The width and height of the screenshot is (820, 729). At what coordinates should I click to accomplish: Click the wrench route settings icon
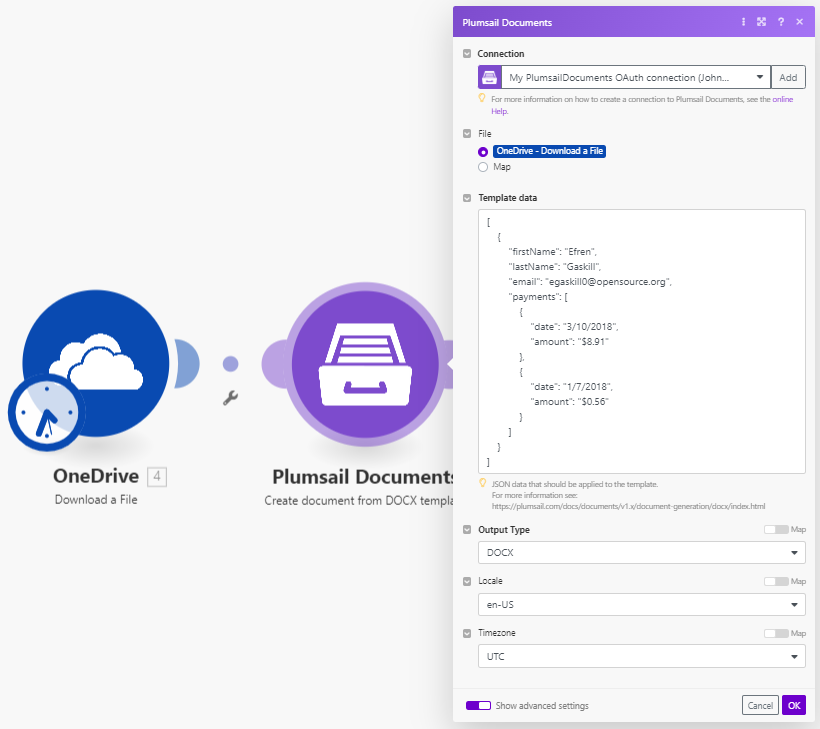tap(230, 398)
